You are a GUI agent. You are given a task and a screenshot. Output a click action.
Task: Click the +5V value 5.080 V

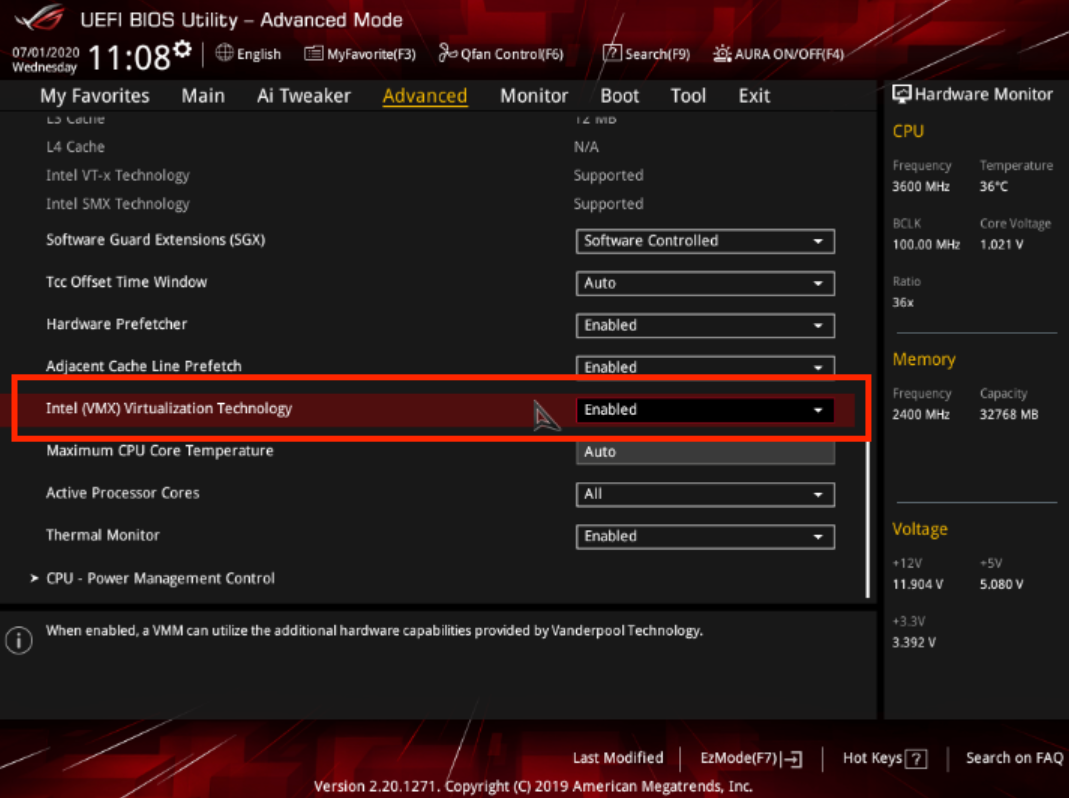click(1002, 585)
